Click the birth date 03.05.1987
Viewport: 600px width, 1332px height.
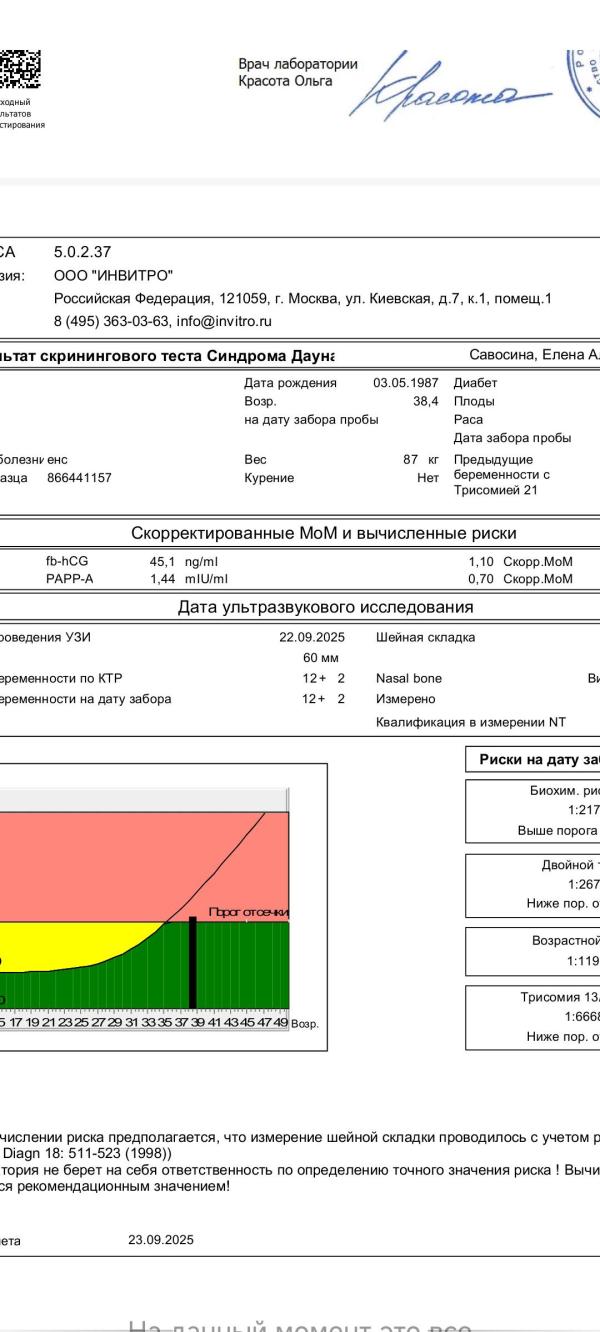click(406, 383)
